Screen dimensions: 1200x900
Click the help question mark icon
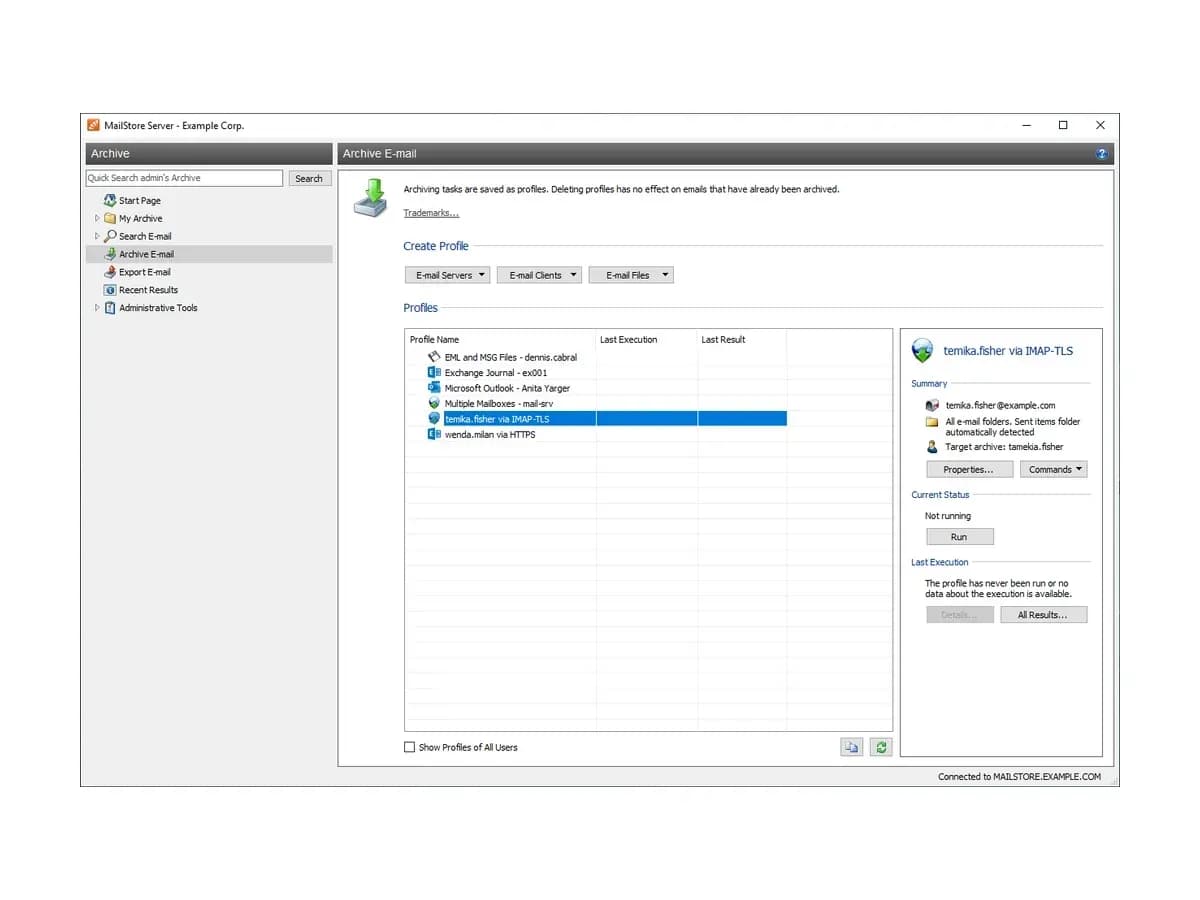coord(1102,154)
